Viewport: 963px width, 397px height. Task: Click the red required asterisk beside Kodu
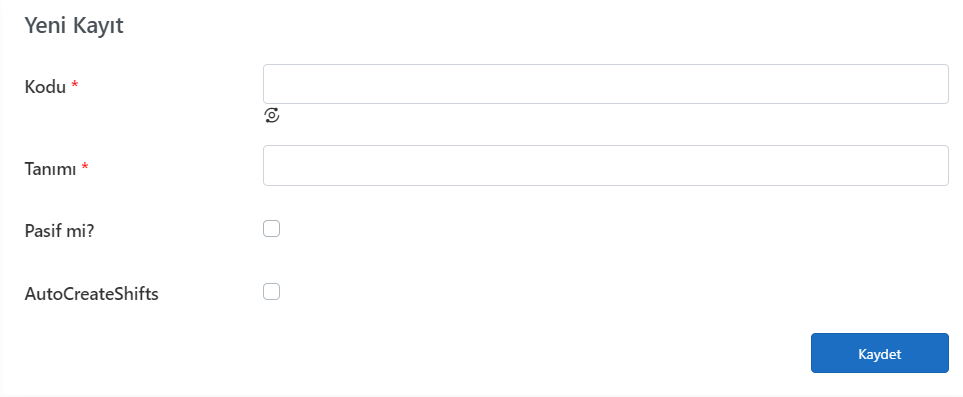point(75,85)
